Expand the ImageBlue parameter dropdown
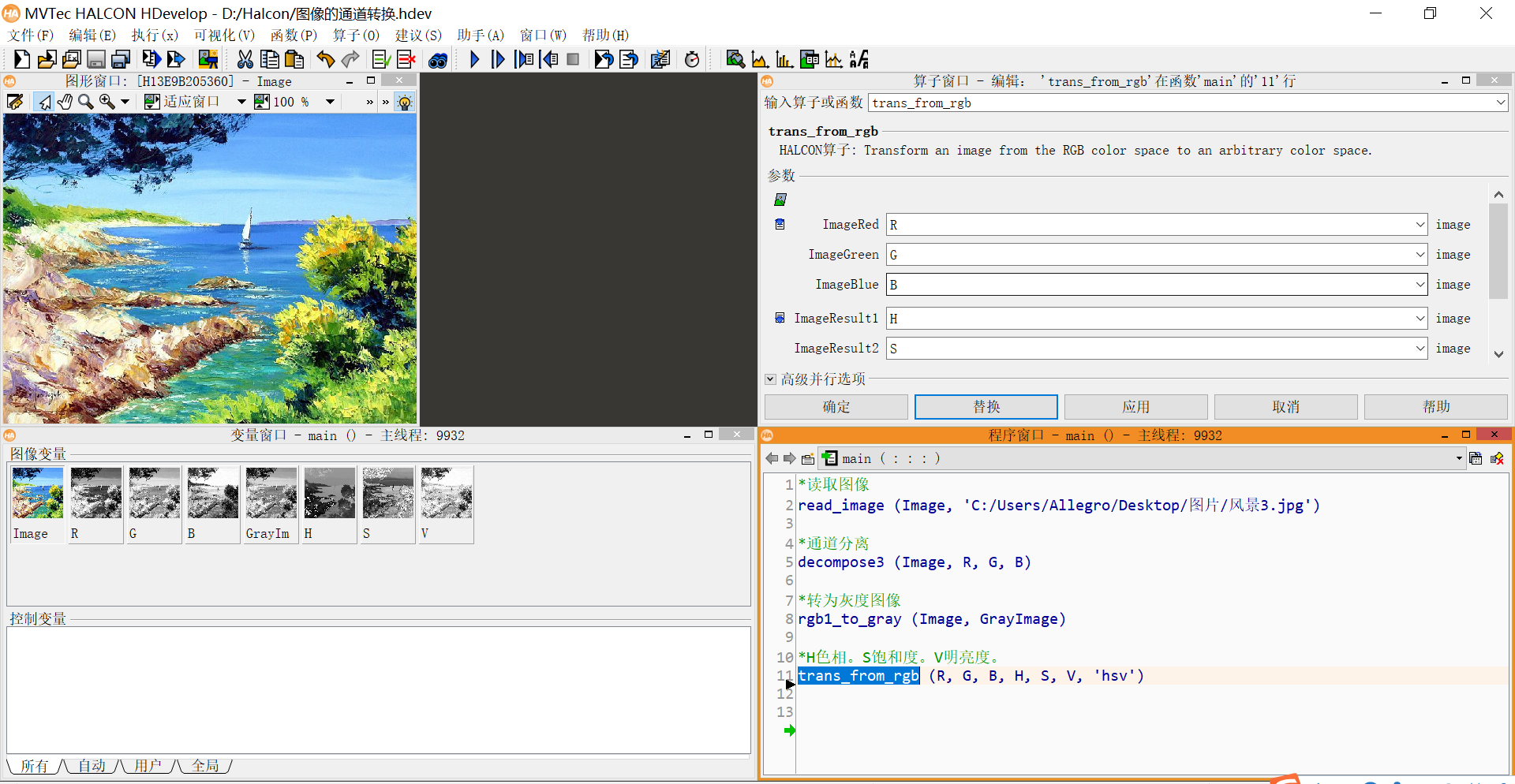Screen dimensions: 1515x784 1420,285
